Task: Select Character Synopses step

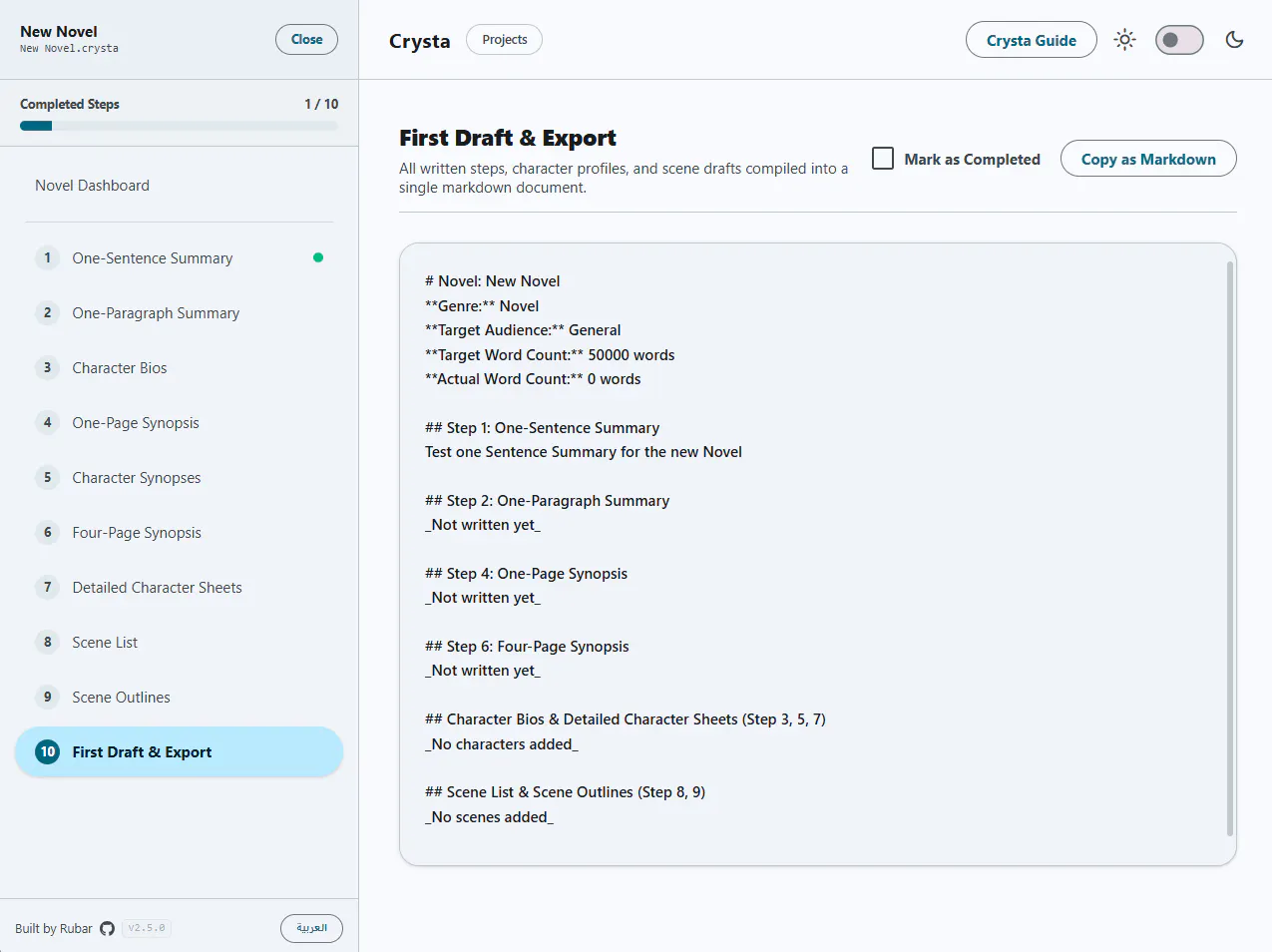Action: point(179,478)
